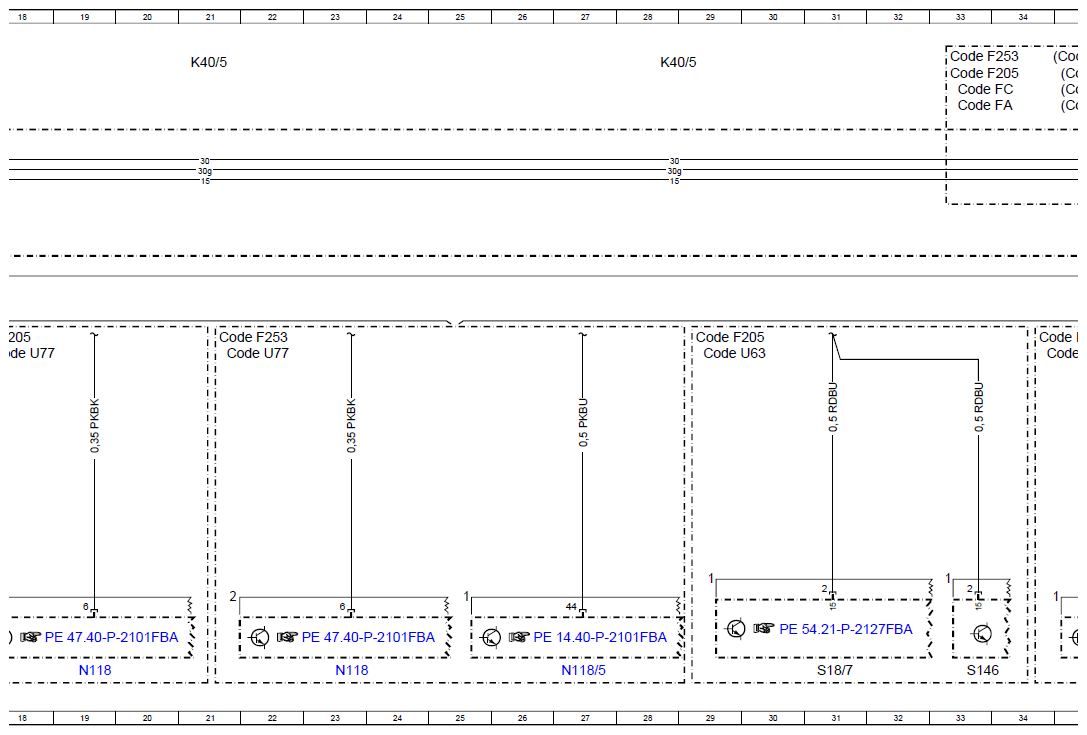
Task: Click pointing-hand icon in the Code F253 N118 box
Action: click(x=287, y=637)
